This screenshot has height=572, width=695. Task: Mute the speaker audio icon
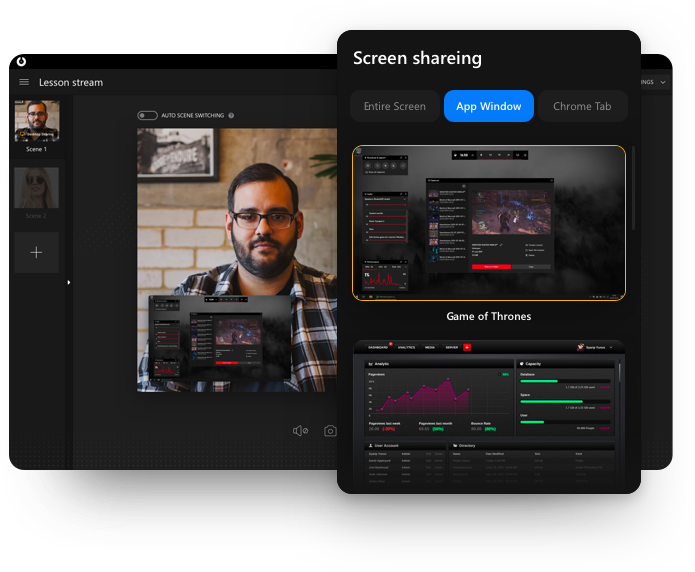(300, 431)
